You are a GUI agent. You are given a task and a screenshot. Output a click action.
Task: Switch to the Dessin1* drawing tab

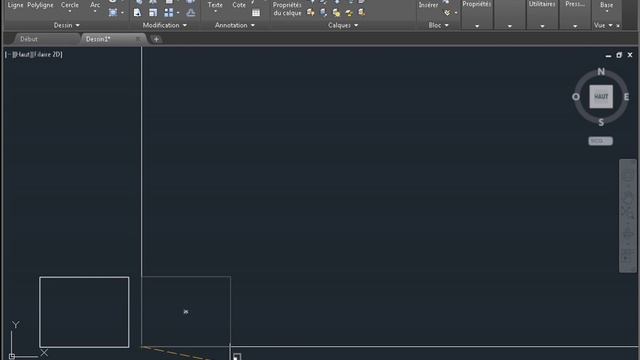(98, 39)
